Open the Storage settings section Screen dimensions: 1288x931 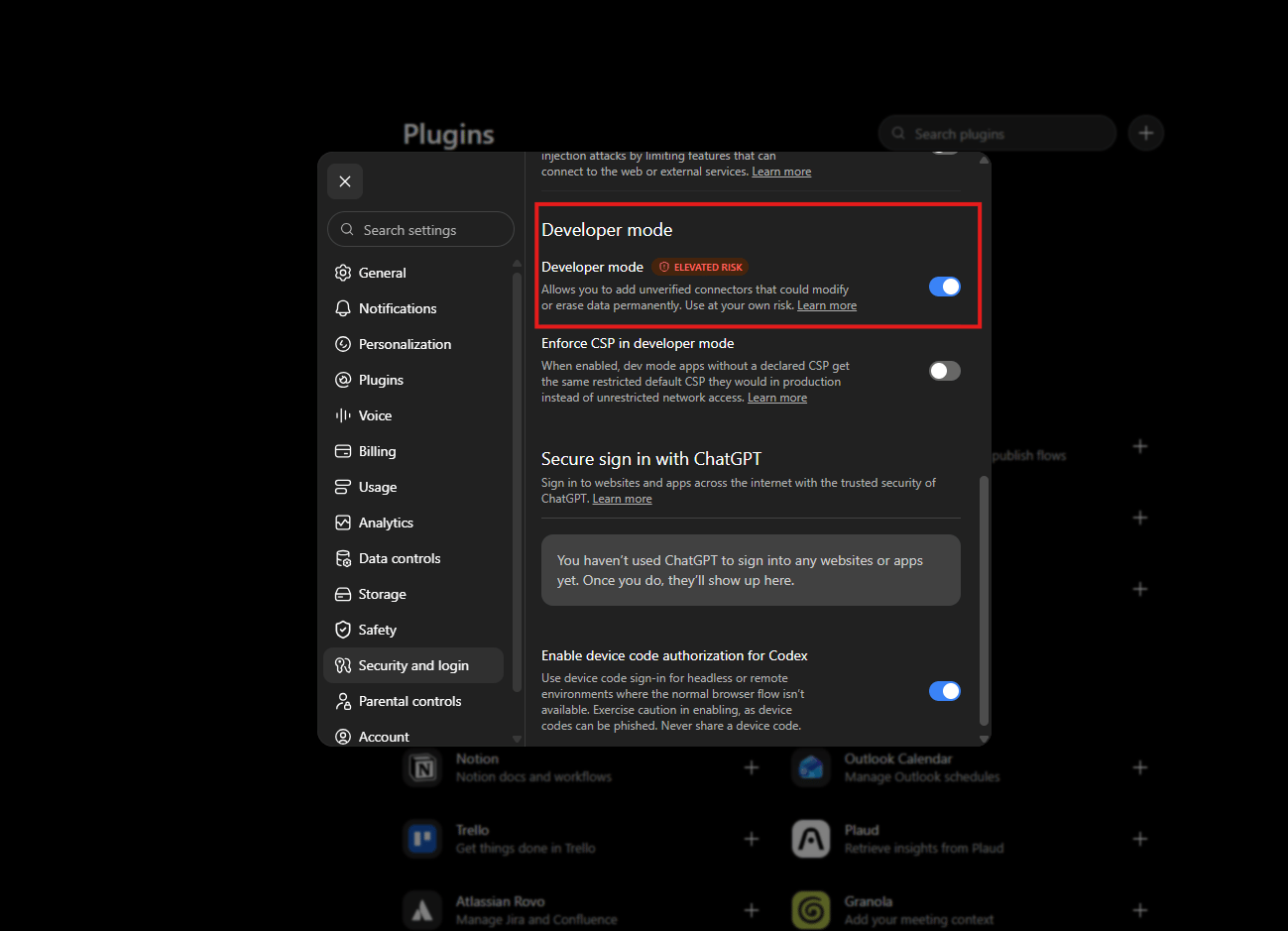click(x=413, y=594)
